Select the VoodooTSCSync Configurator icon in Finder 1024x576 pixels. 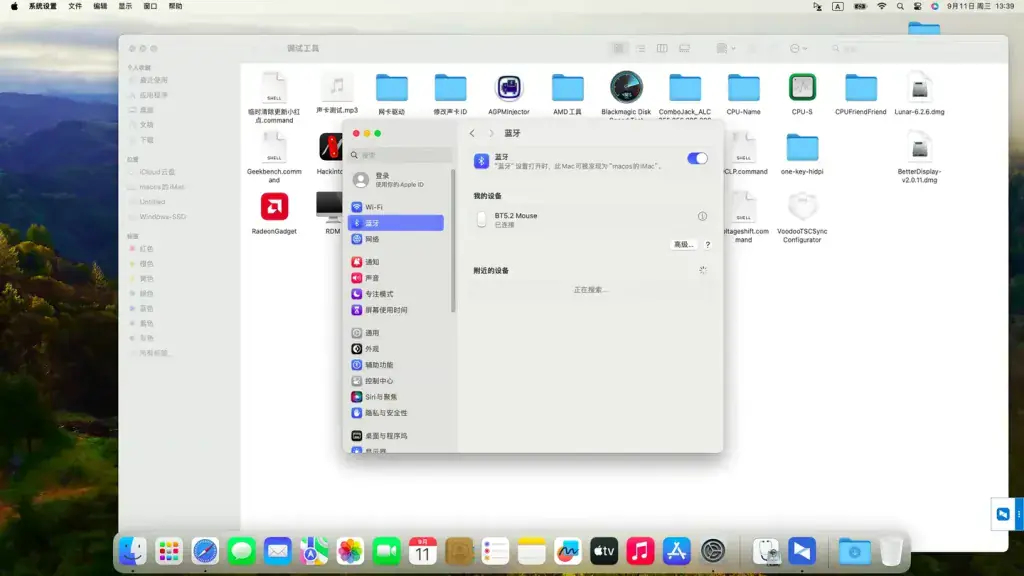(x=802, y=207)
